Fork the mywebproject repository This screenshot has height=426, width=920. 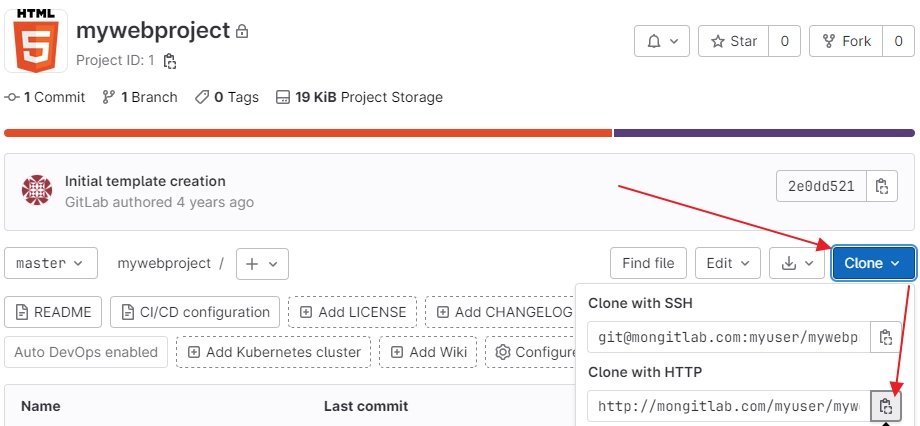847,41
